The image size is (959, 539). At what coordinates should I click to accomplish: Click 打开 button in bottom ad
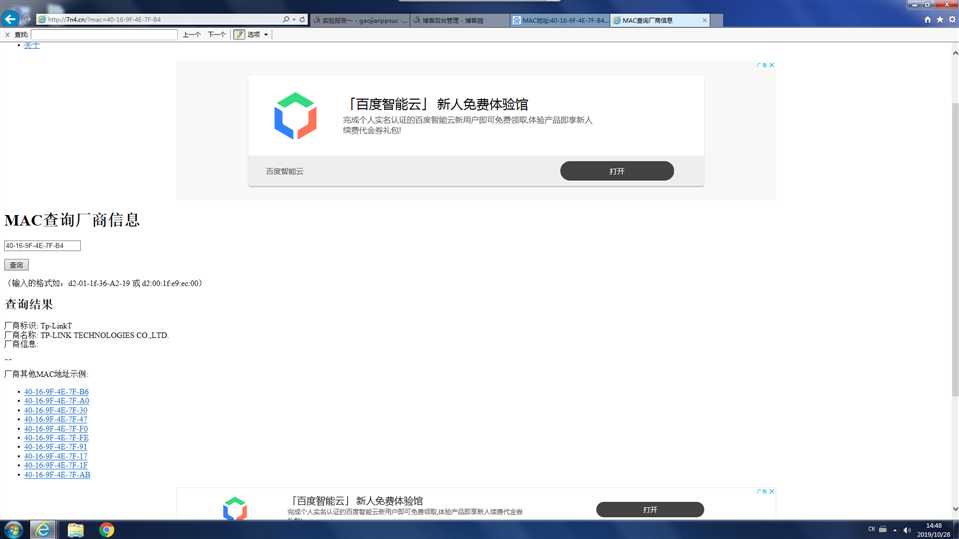click(650, 510)
